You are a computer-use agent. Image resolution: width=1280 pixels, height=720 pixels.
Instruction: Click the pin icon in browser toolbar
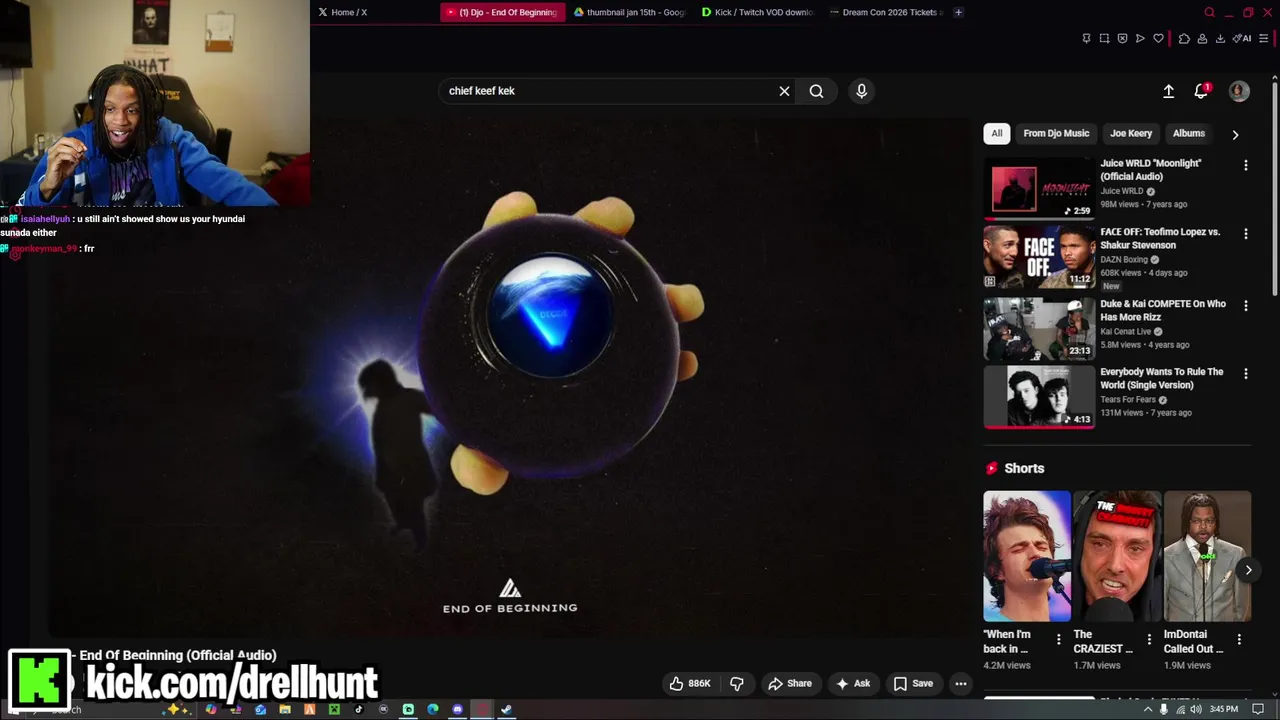tap(1086, 39)
